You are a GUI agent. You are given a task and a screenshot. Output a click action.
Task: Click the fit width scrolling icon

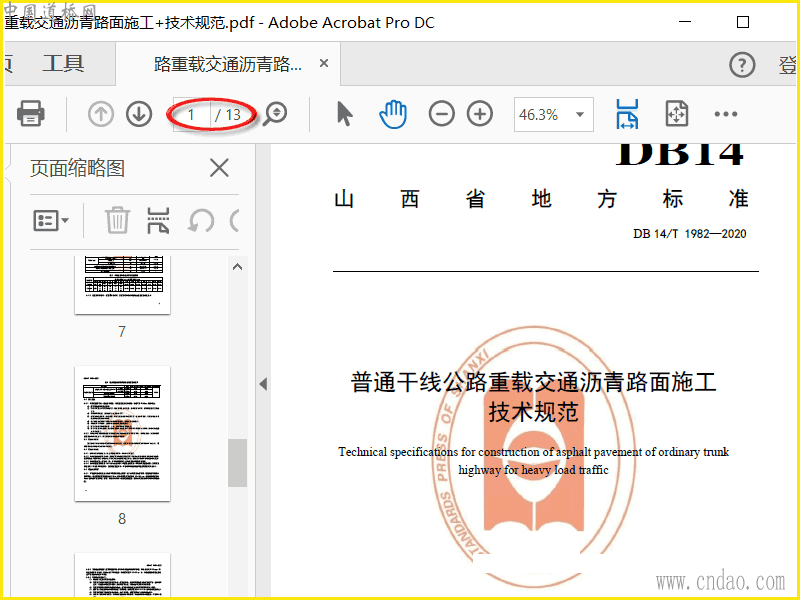point(627,114)
